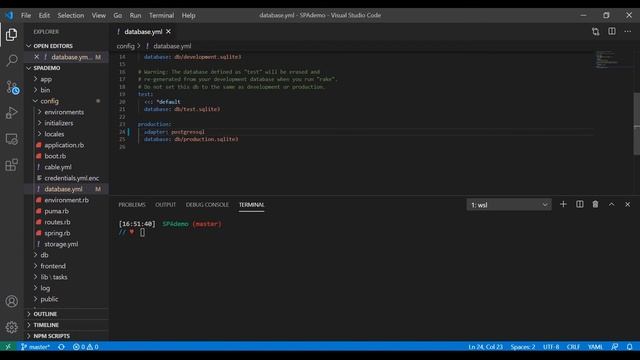
Task: Click config in the breadcrumb path
Action: point(125,46)
